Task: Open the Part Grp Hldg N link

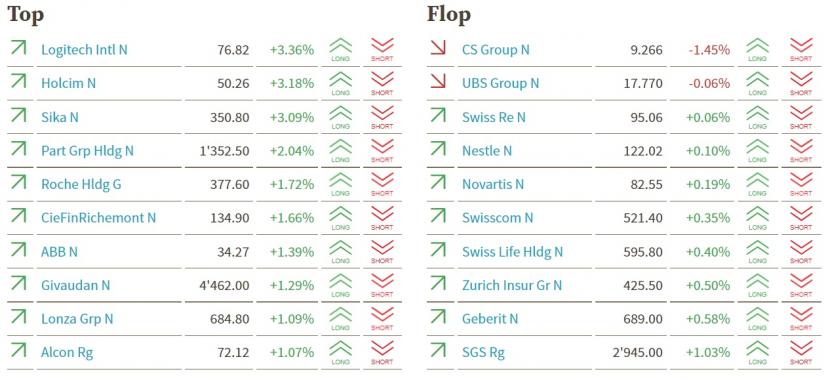Action: point(87,151)
